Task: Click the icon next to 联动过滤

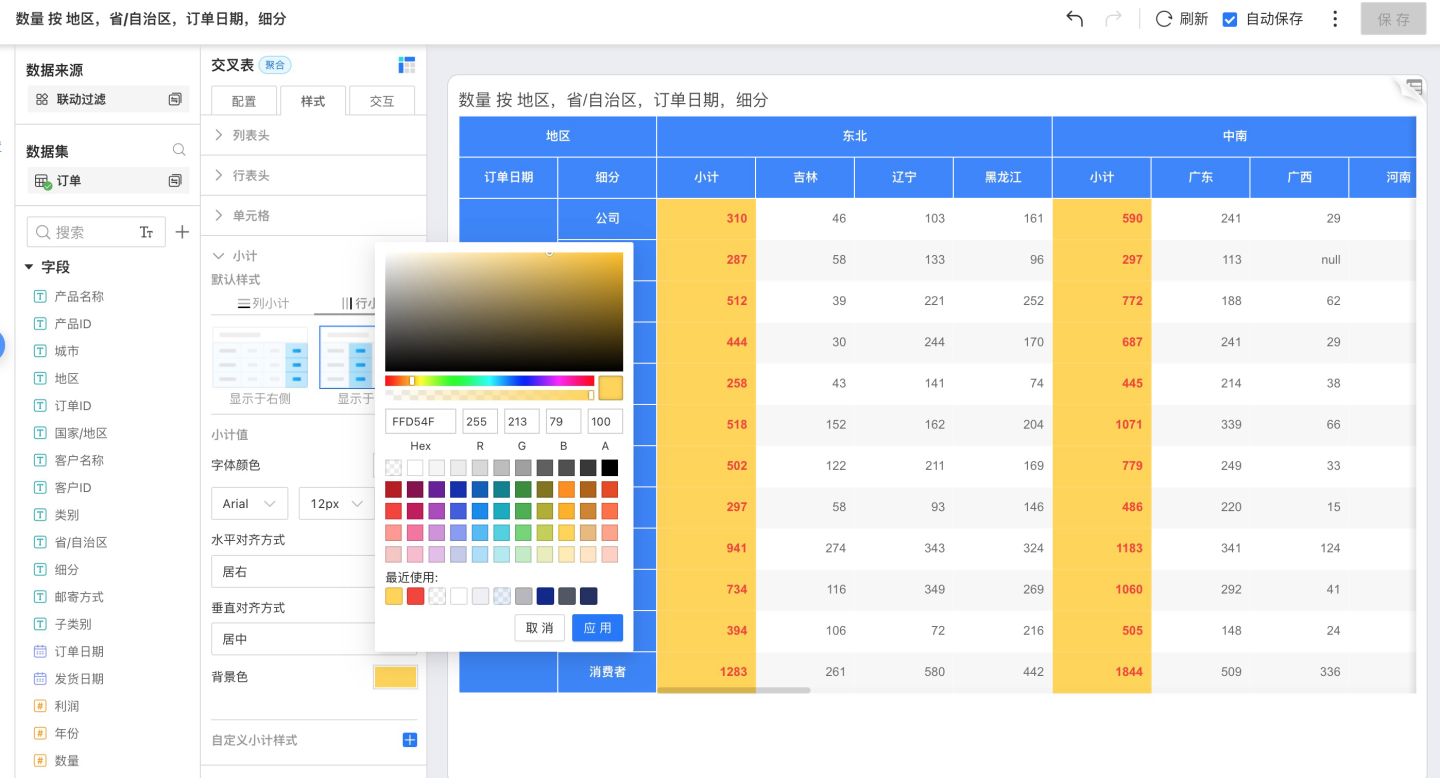Action: [x=175, y=99]
